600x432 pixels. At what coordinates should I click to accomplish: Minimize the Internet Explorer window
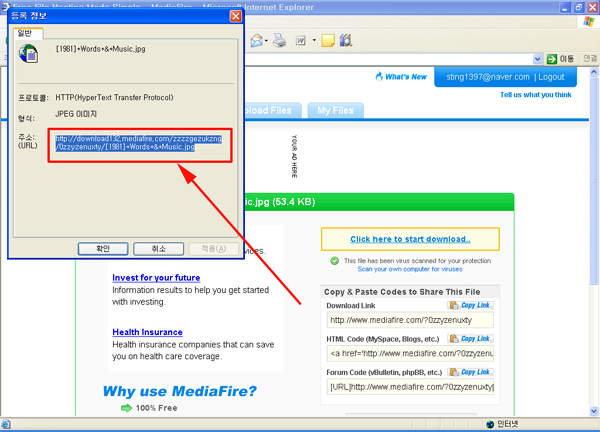coord(565,7)
